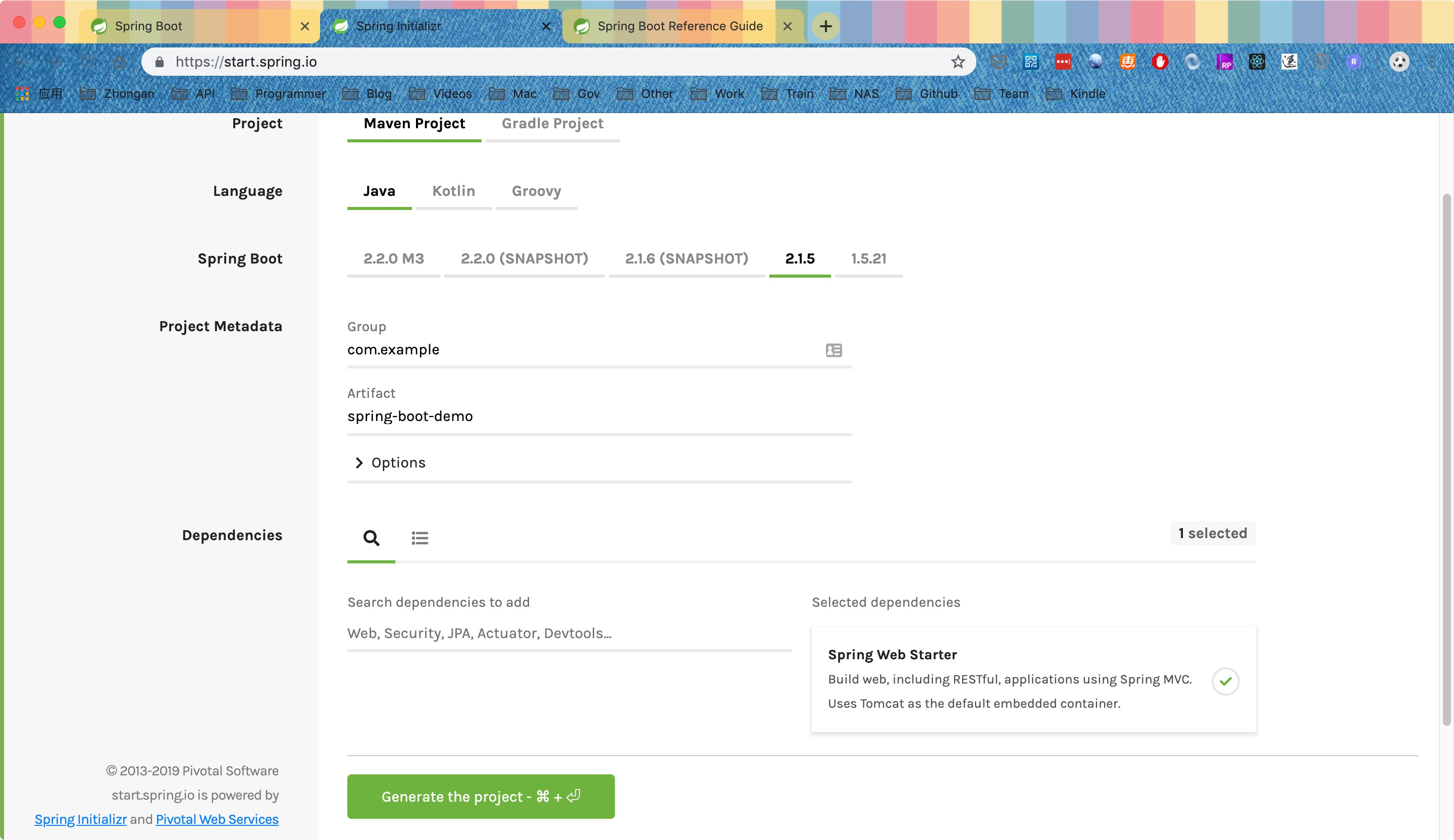The width and height of the screenshot is (1454, 840).
Task: Bookmark this page with the star icon
Action: 958,62
